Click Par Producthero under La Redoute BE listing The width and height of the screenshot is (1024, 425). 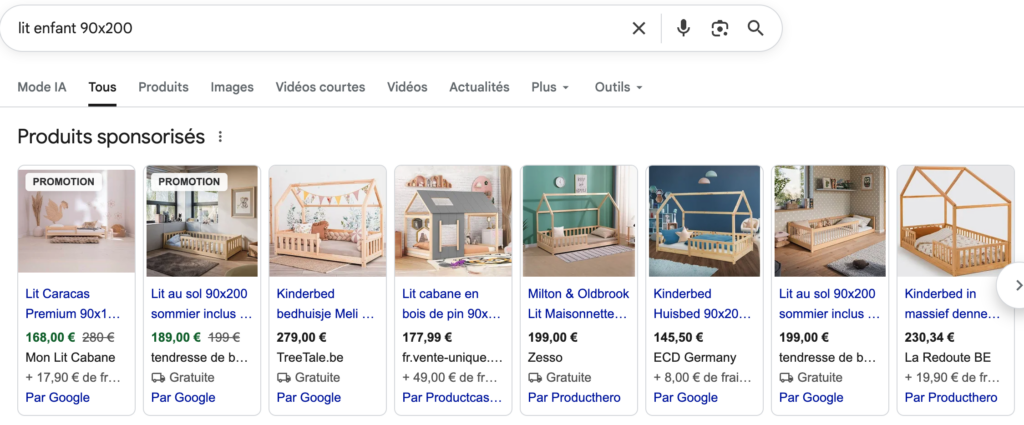pyautogui.click(x=950, y=397)
